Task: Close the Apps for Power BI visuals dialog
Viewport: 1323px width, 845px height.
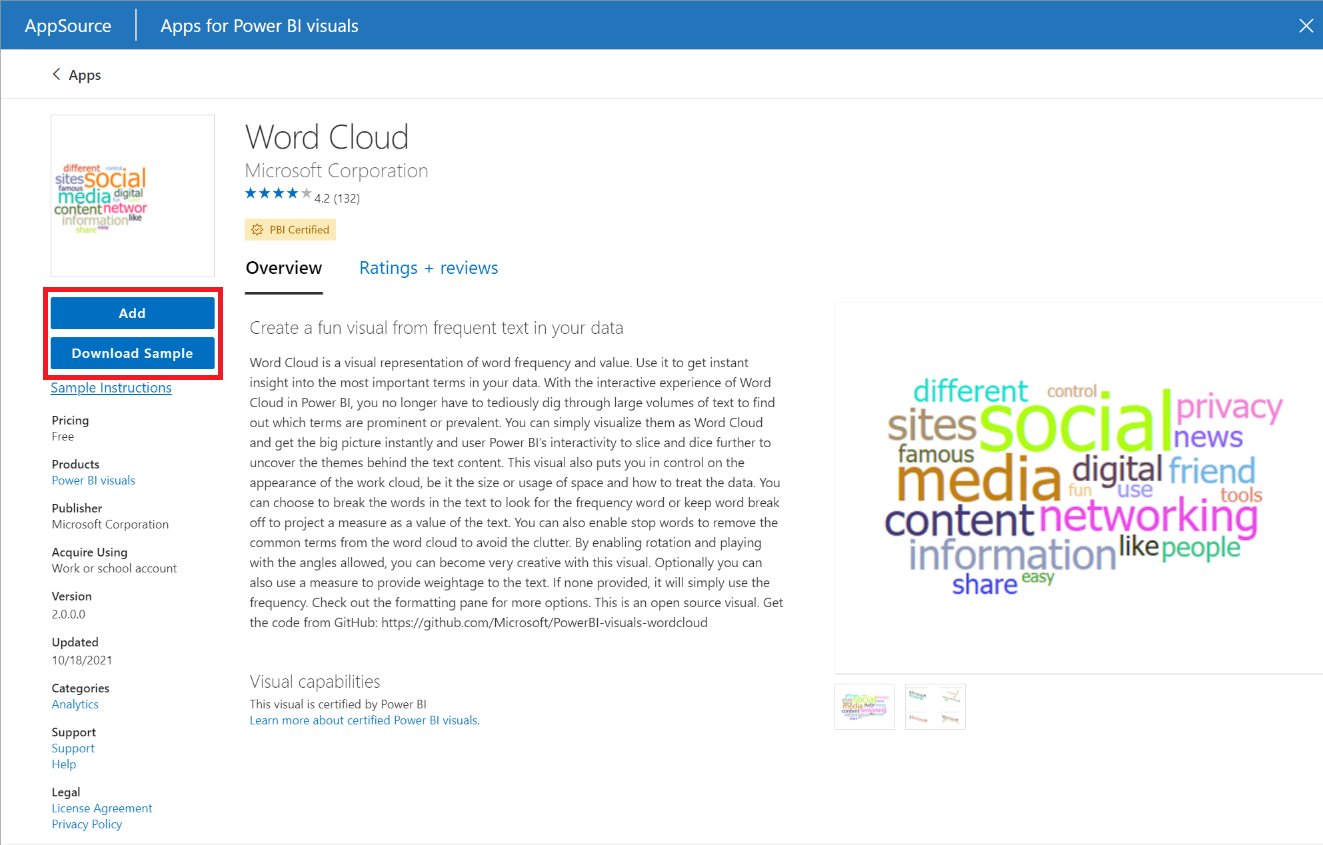Action: pos(1306,25)
